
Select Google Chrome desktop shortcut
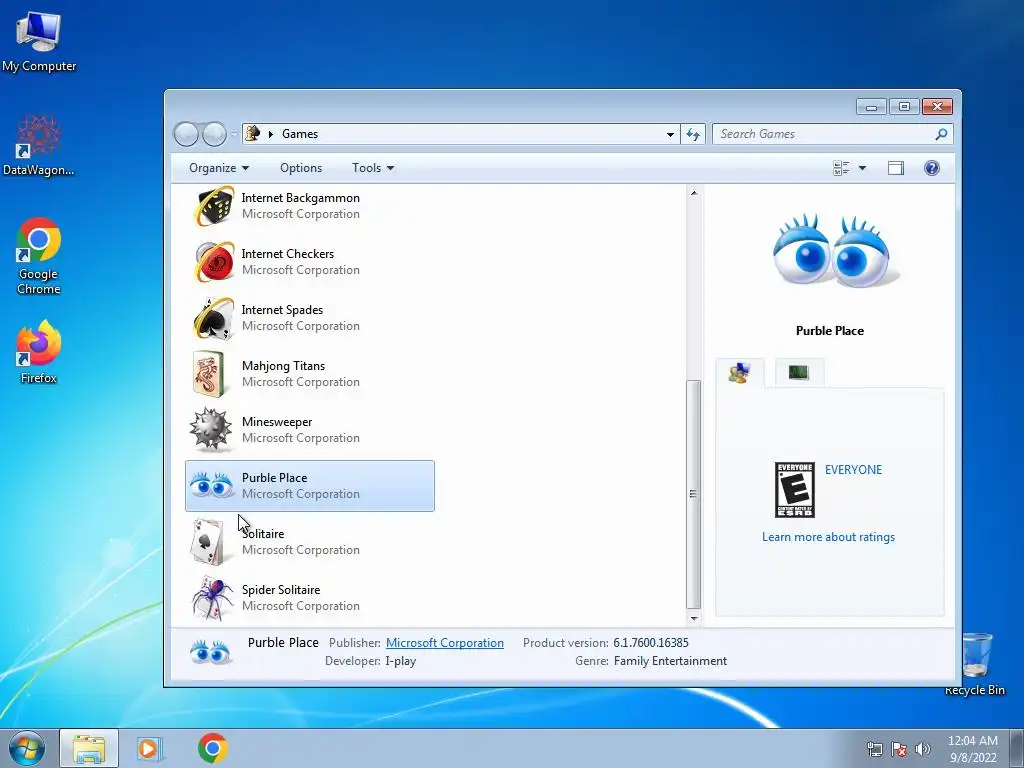click(39, 256)
